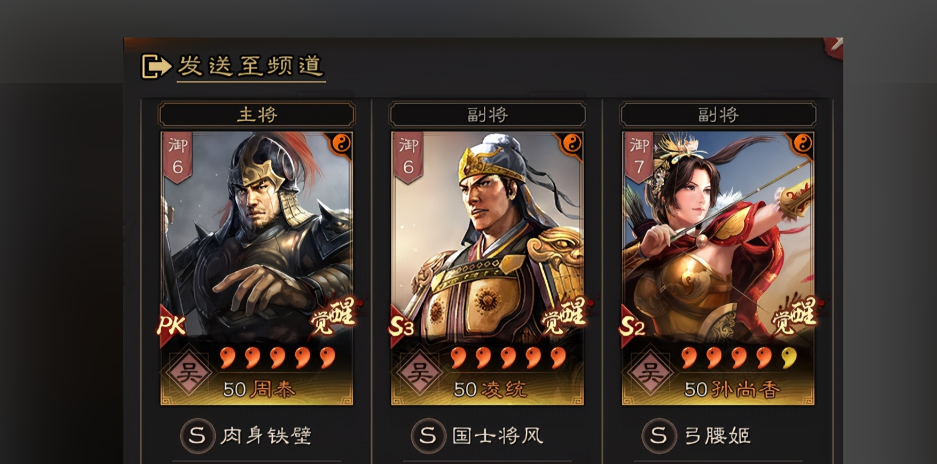
Task: Click the PK badge on 周泰 card
Action: 172,325
